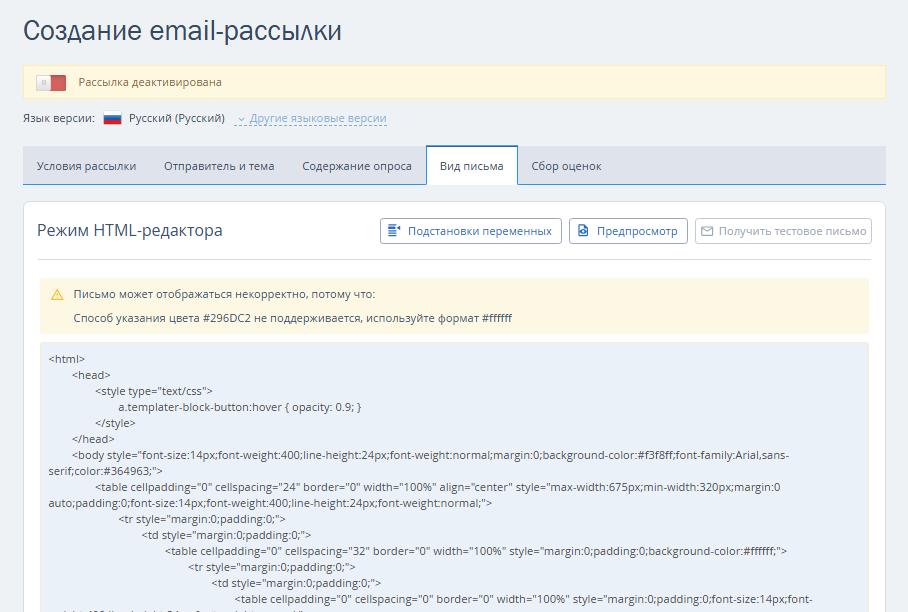Open the Условия рассылки tab
908x612 pixels.
coord(86,166)
